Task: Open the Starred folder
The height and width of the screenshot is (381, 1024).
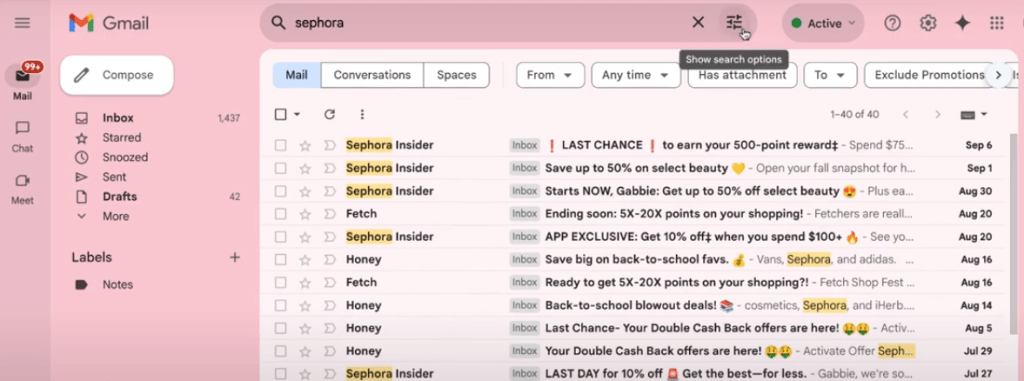Action: coord(121,138)
